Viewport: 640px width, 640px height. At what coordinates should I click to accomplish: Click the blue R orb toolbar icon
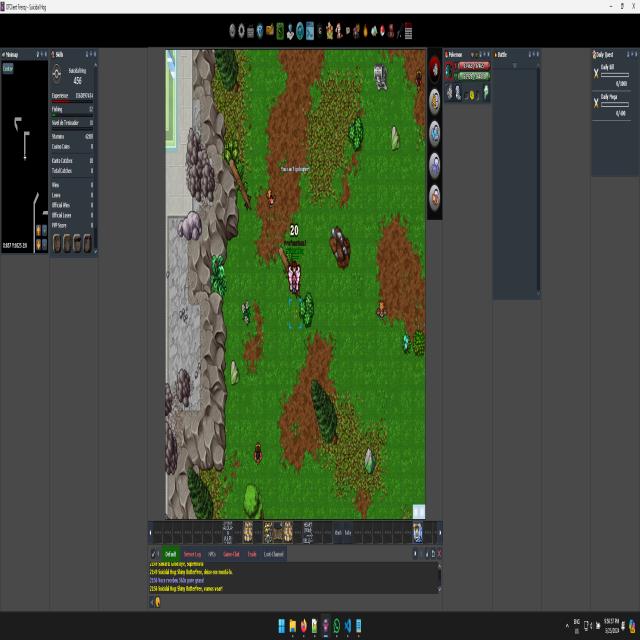click(260, 31)
